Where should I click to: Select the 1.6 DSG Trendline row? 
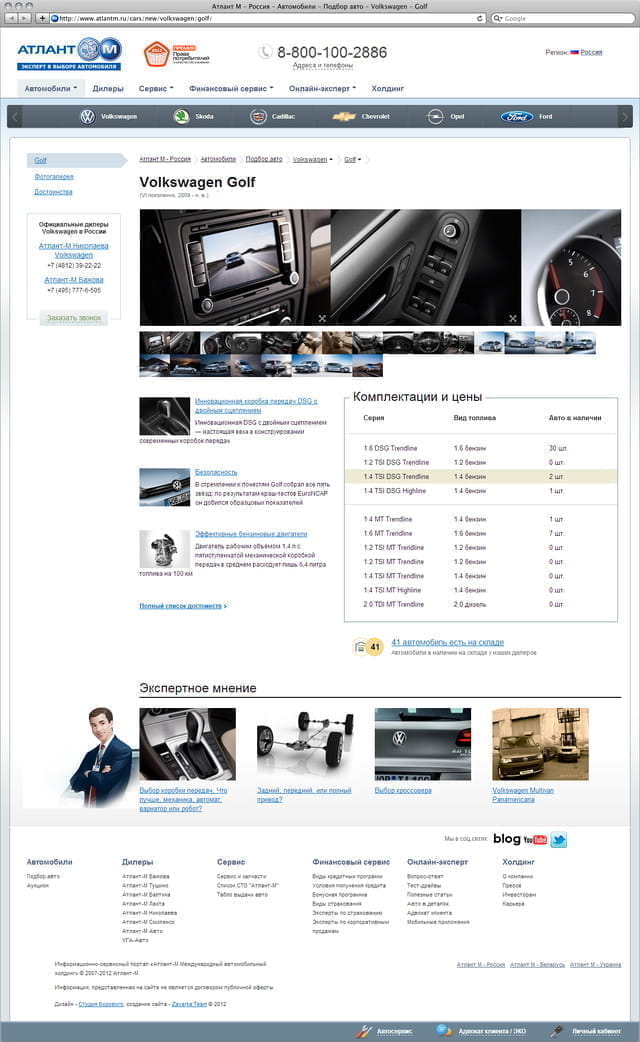480,448
